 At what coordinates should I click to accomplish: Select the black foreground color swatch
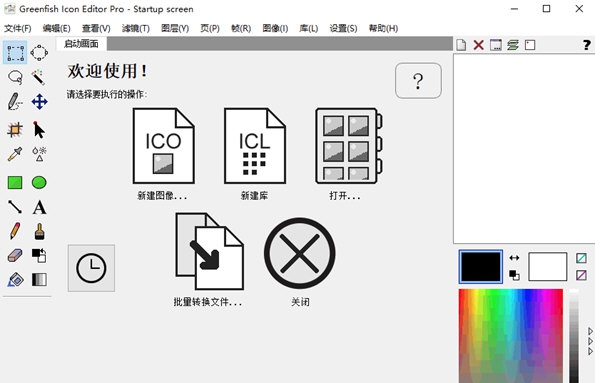481,267
